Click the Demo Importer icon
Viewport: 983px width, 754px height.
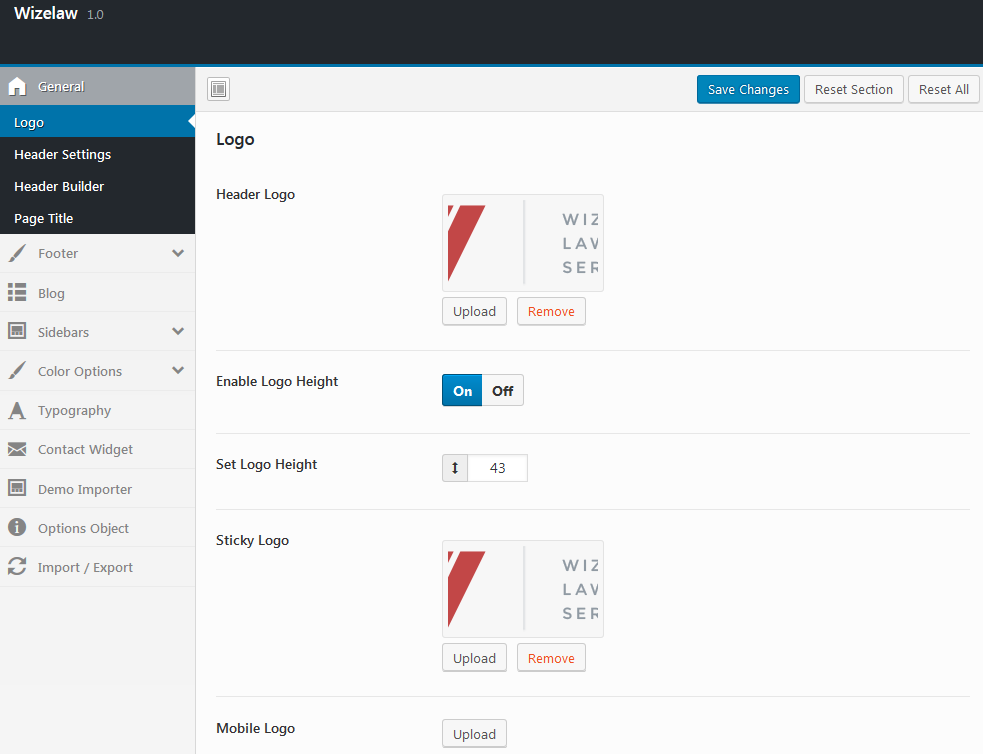(17, 489)
